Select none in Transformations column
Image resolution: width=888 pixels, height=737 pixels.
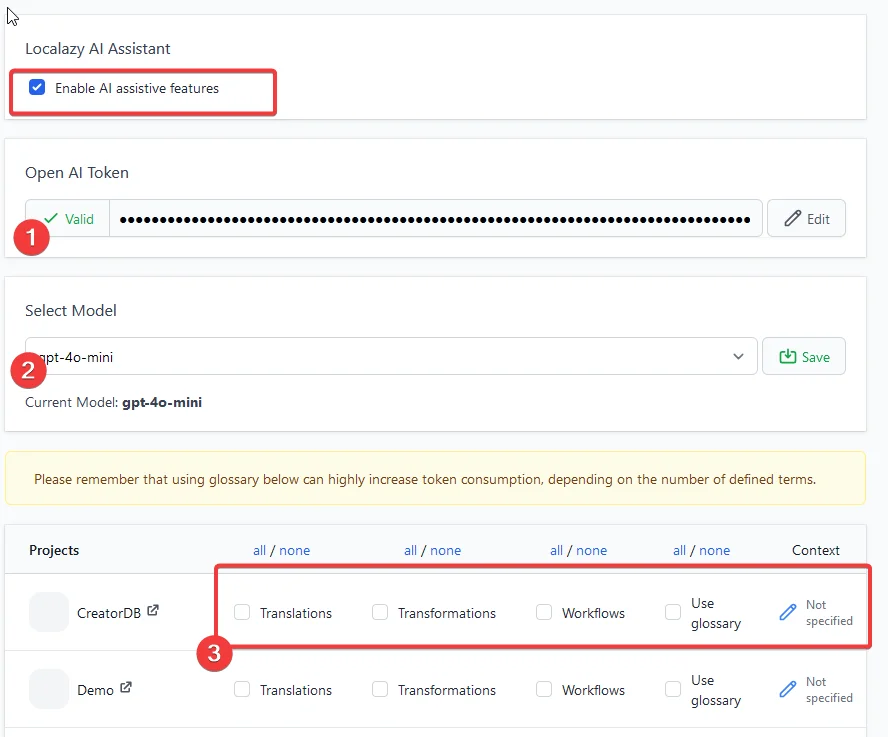446,550
